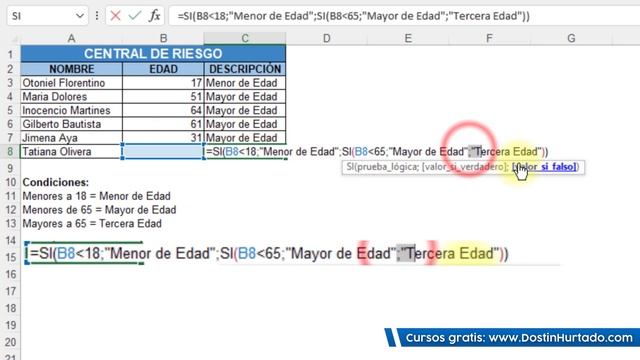Click inside the formula bar text
The image size is (640, 360).
[353, 16]
